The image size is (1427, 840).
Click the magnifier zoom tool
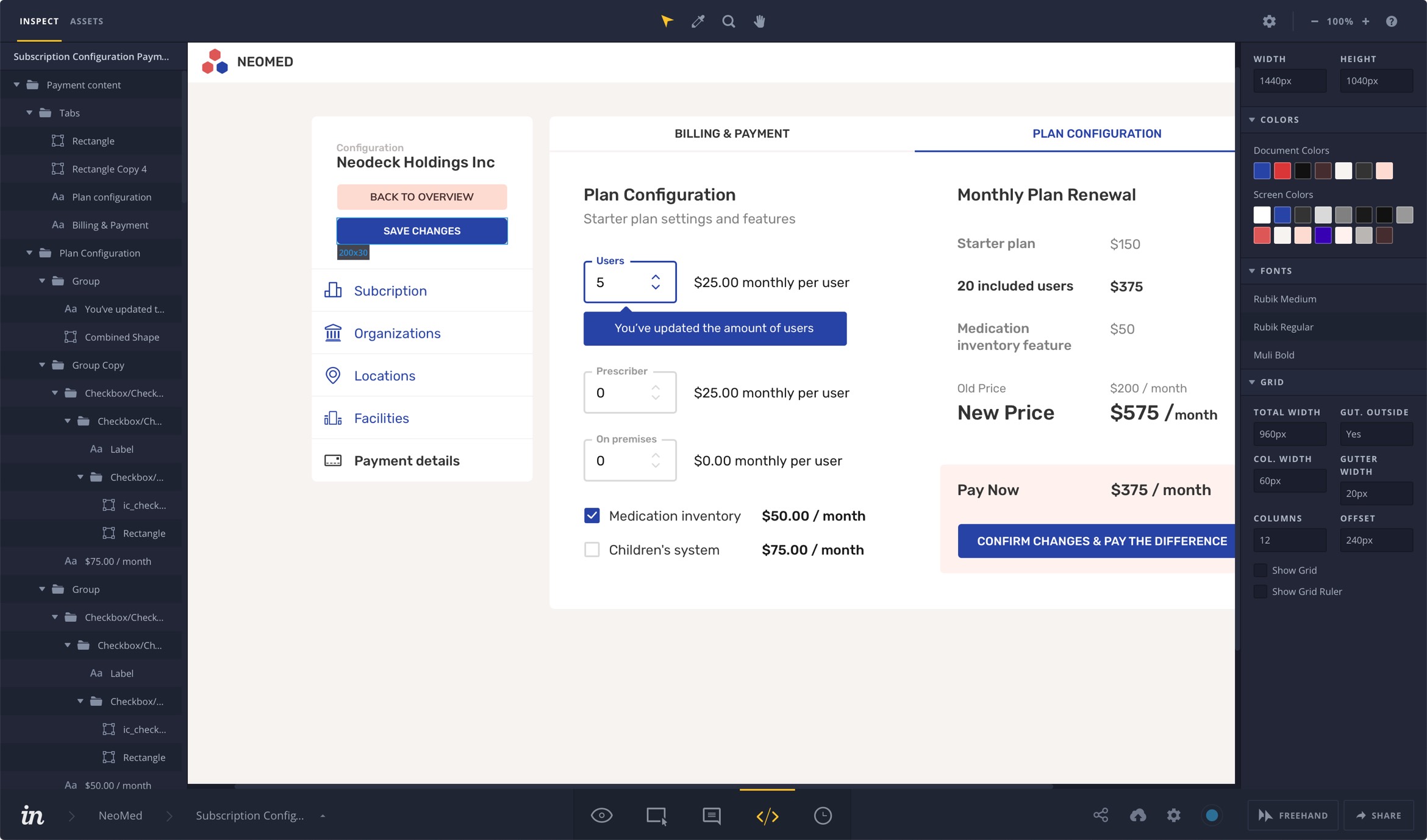point(728,21)
